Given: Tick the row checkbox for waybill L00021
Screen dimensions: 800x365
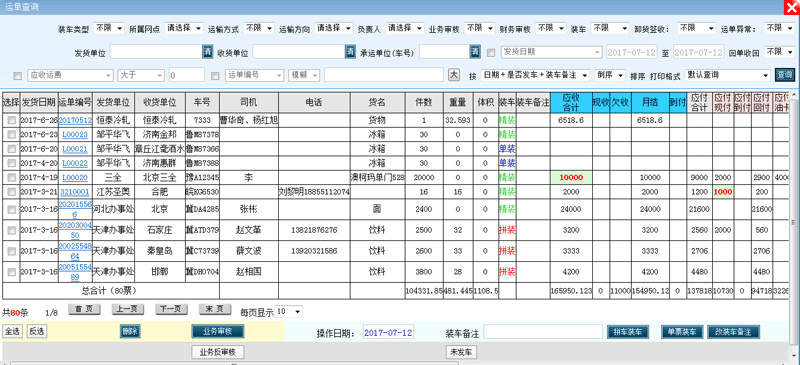Looking at the screenshot, I should [x=11, y=149].
